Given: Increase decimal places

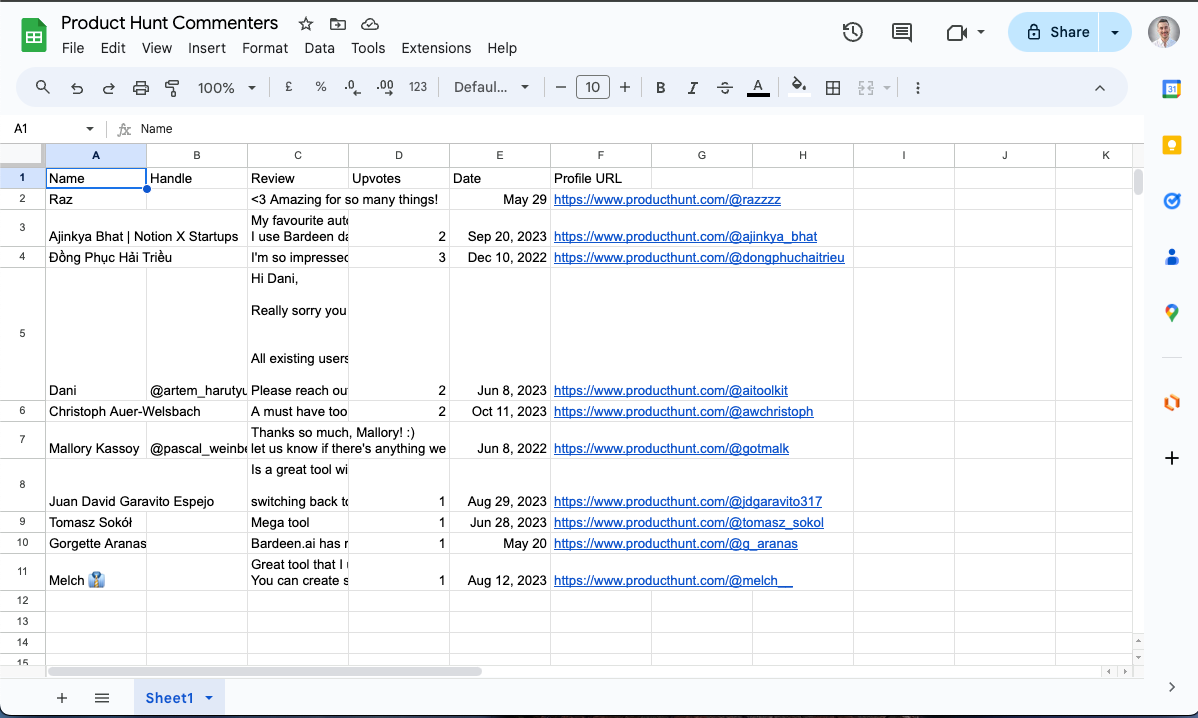Looking at the screenshot, I should tap(385, 87).
